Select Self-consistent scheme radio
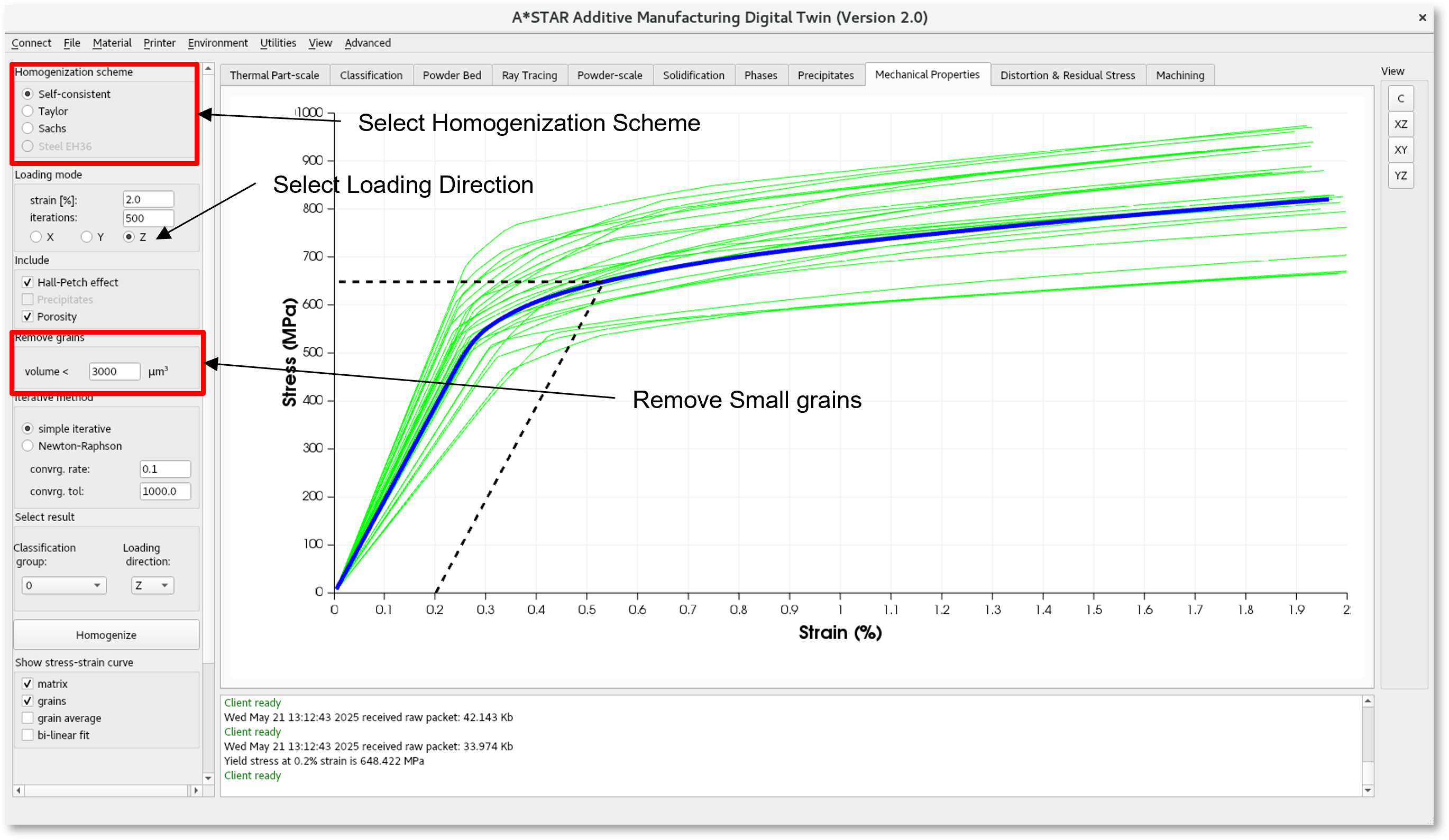1449x840 pixels. point(27,94)
